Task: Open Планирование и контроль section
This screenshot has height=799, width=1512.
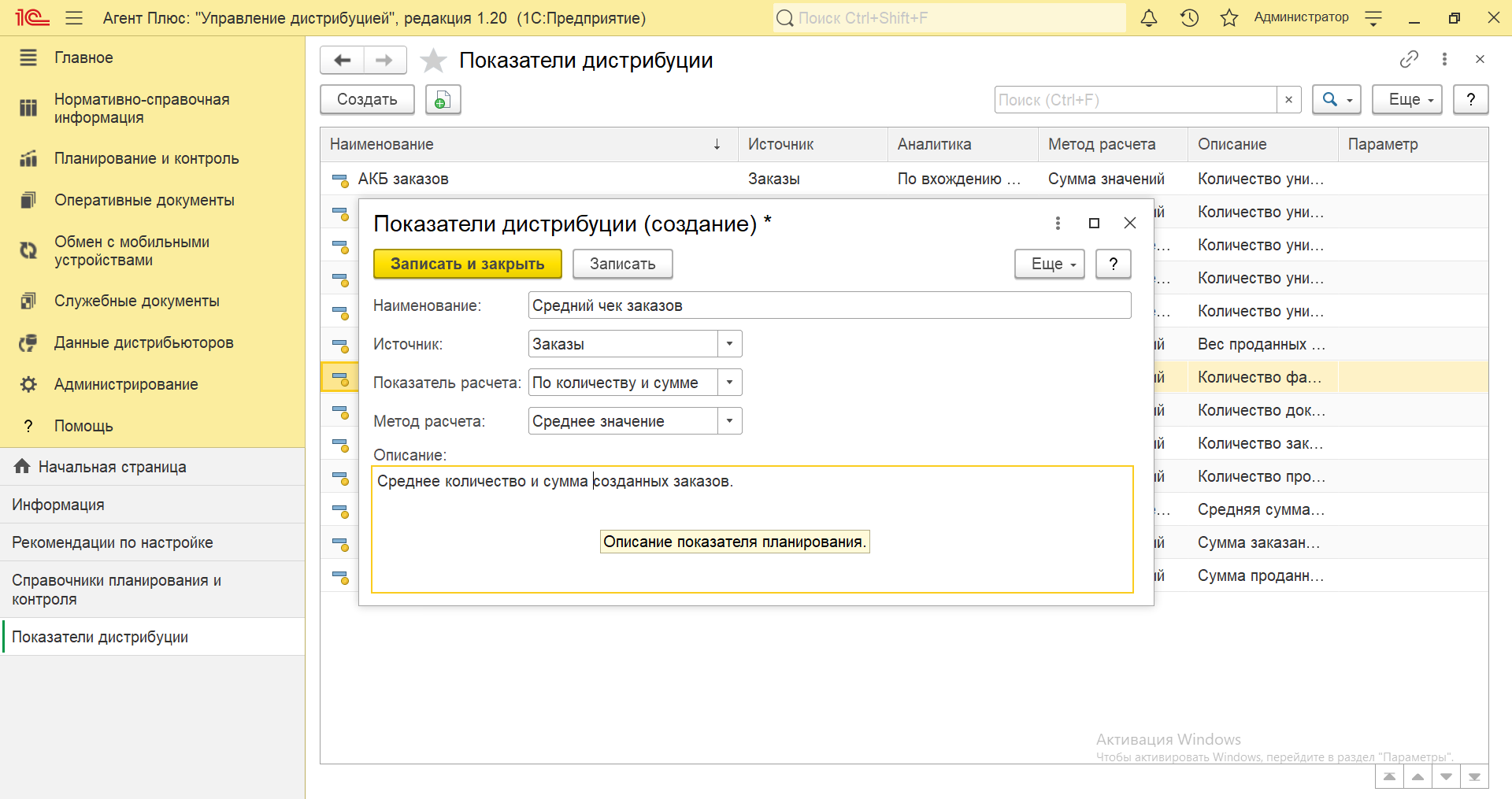Action: 152,158
